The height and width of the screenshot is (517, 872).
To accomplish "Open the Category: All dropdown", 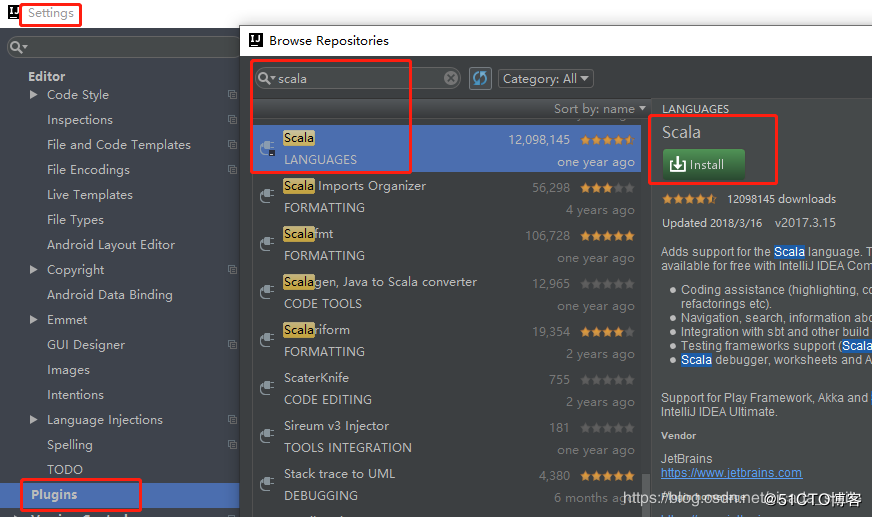I will (546, 78).
